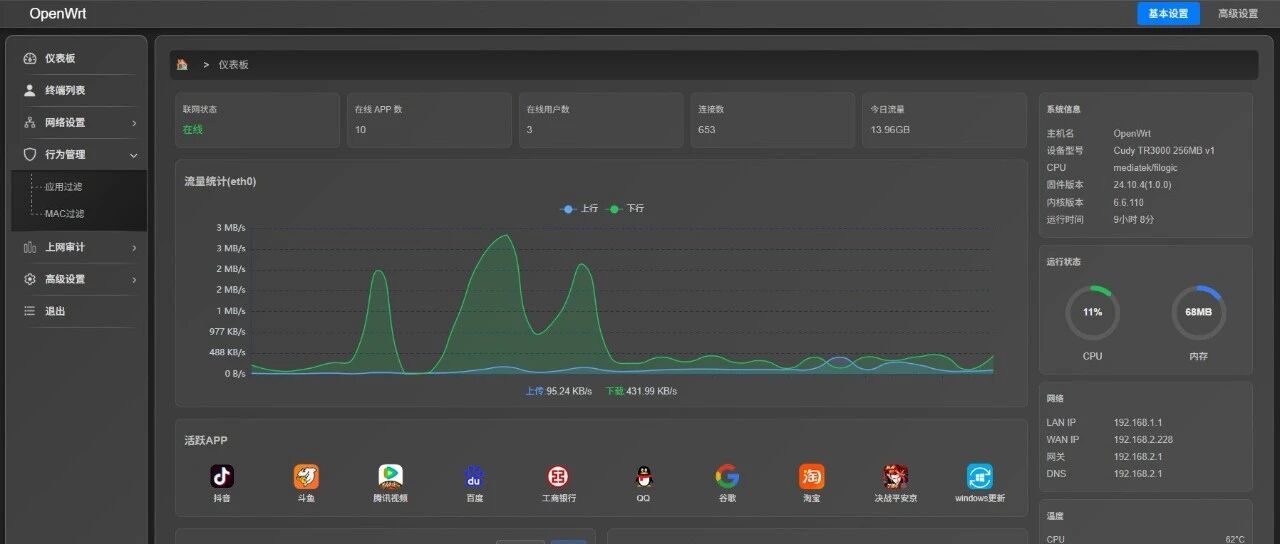Image resolution: width=1280 pixels, height=544 pixels.
Task: Expand the 高级设置 sidebar chevron arrow
Action: pyautogui.click(x=134, y=279)
